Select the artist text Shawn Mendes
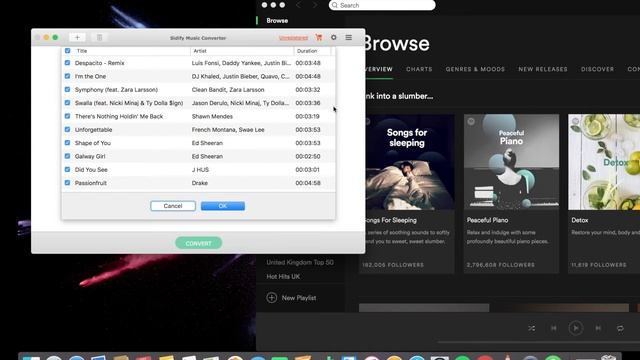The image size is (640, 360). 212,116
